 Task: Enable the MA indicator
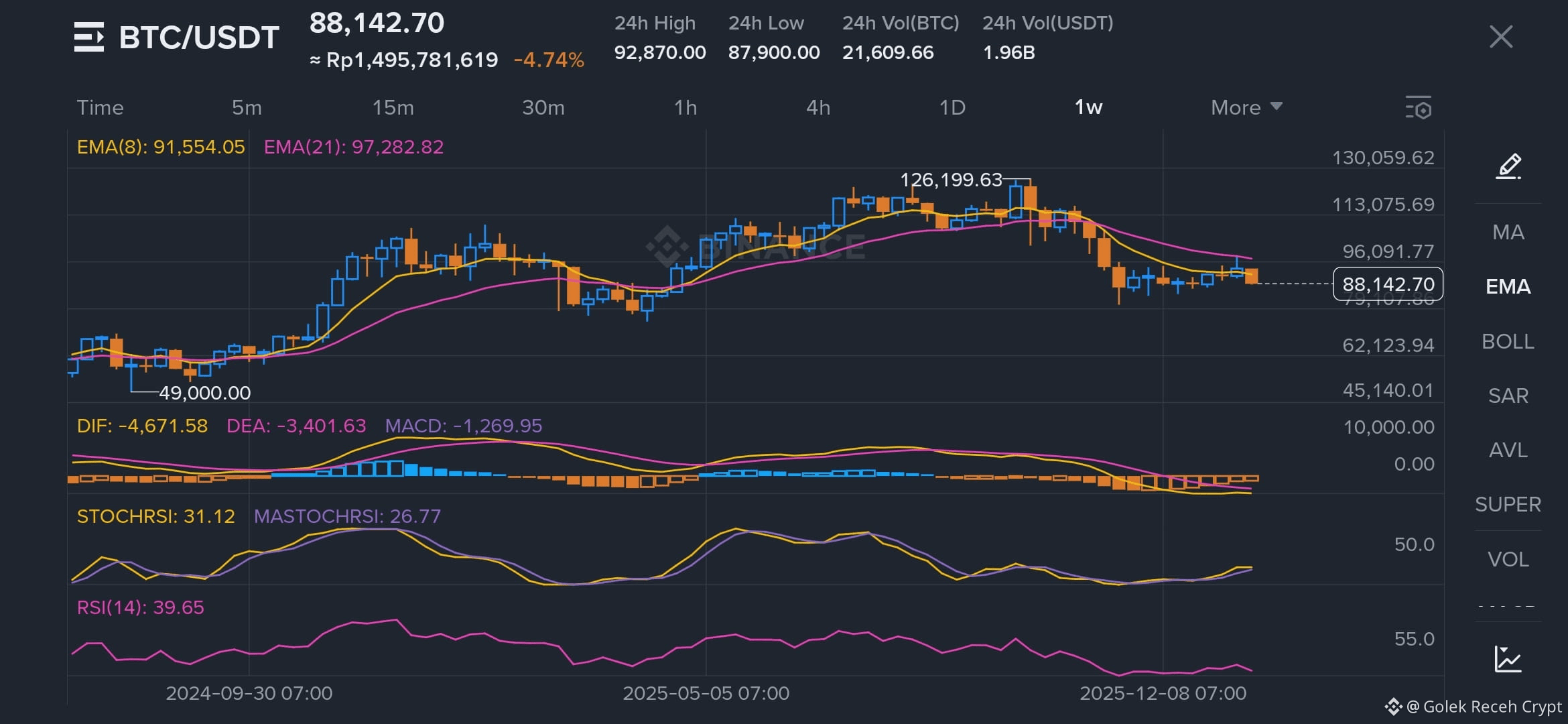(1508, 232)
